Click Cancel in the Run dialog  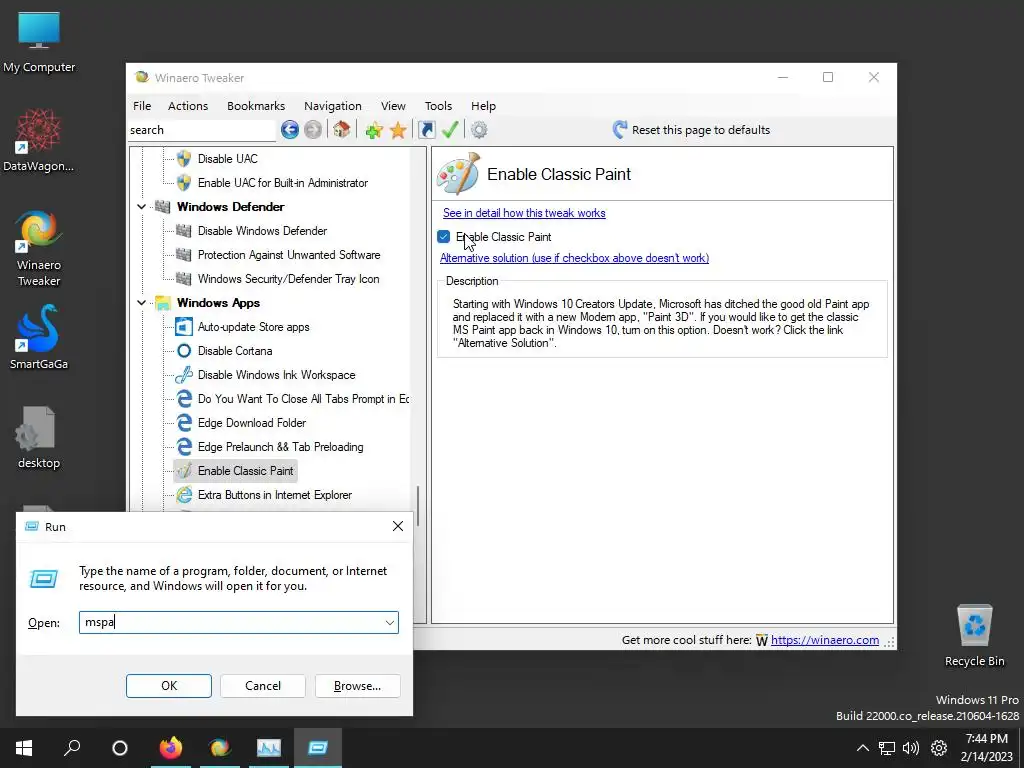point(263,686)
